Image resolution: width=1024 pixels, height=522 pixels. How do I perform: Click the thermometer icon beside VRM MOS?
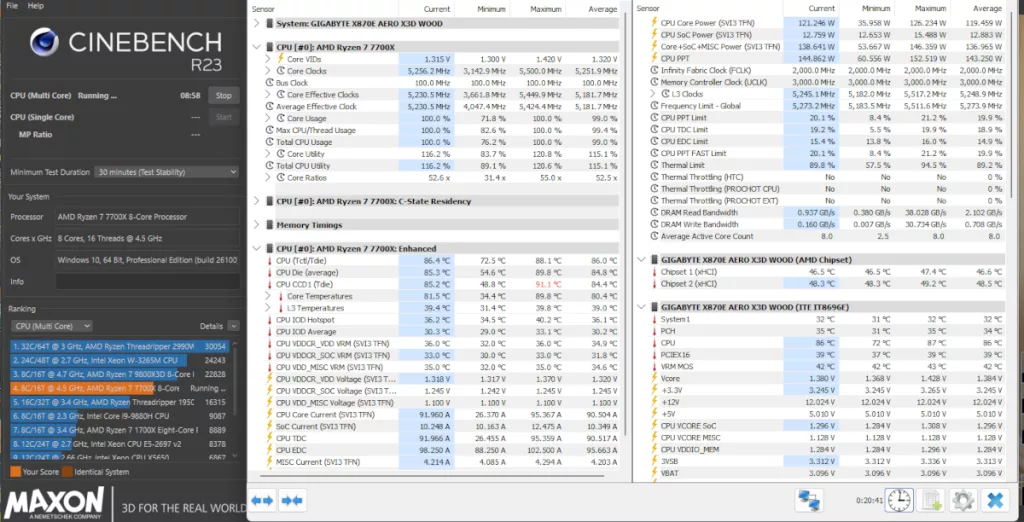[x=655, y=367]
